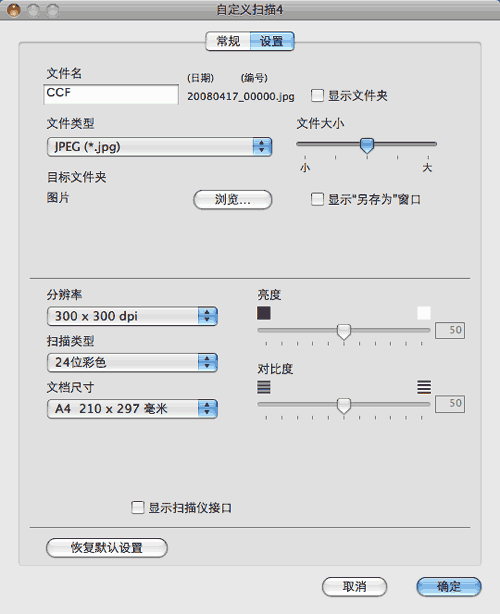Image resolution: width=500 pixels, height=614 pixels.
Task: Toggle the 显示"另存为"窗口 checkbox
Action: [317, 199]
